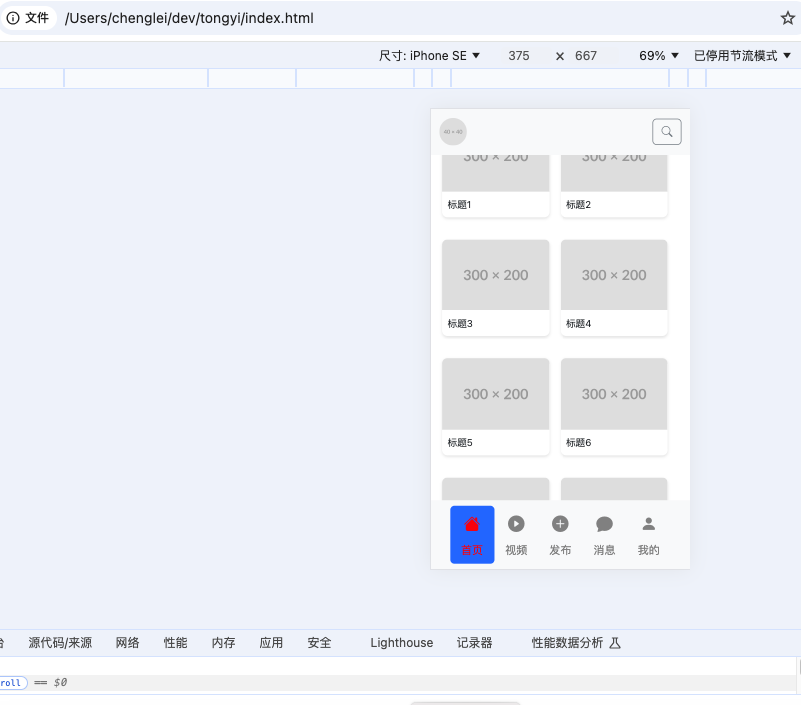Click the 首页 label in bottom nav
This screenshot has width=801, height=705.
472,550
